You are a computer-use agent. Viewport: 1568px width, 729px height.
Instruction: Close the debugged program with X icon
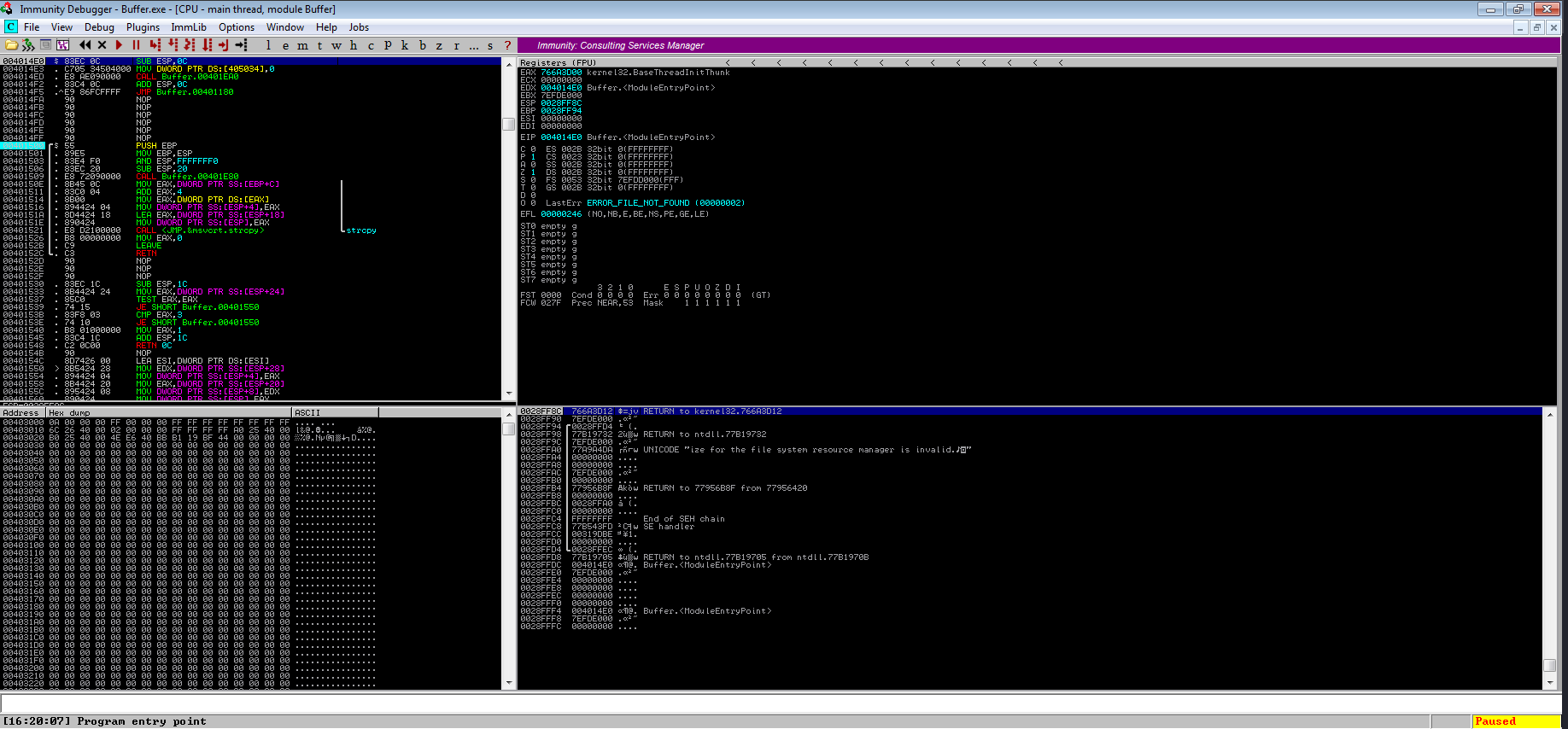pos(102,45)
